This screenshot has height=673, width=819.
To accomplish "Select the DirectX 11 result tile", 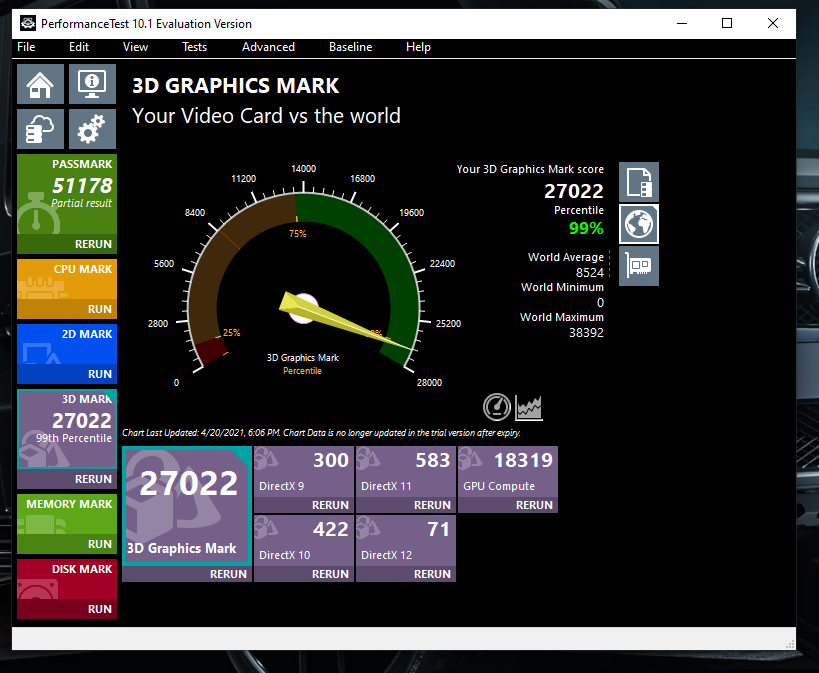I will tap(406, 472).
